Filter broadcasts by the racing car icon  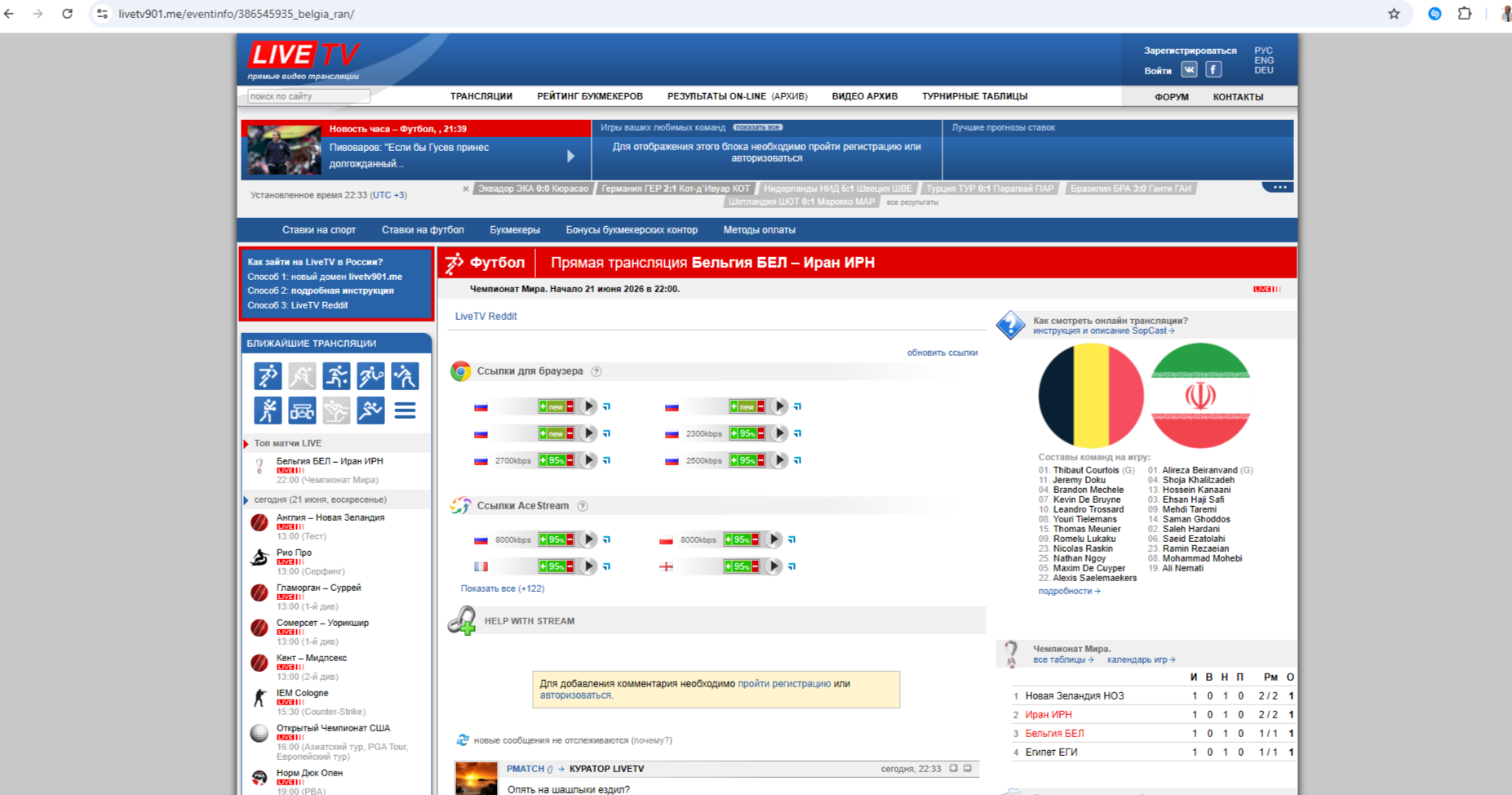[302, 410]
